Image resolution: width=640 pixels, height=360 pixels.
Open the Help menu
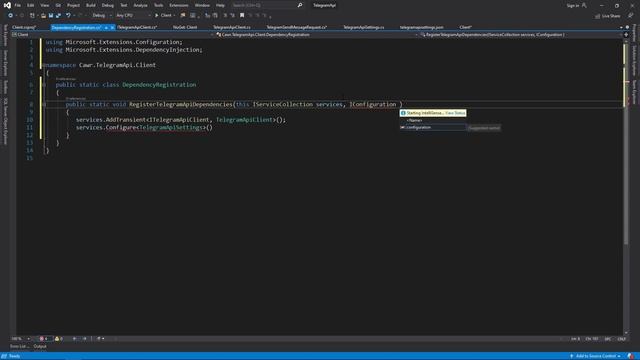pos(220,5)
